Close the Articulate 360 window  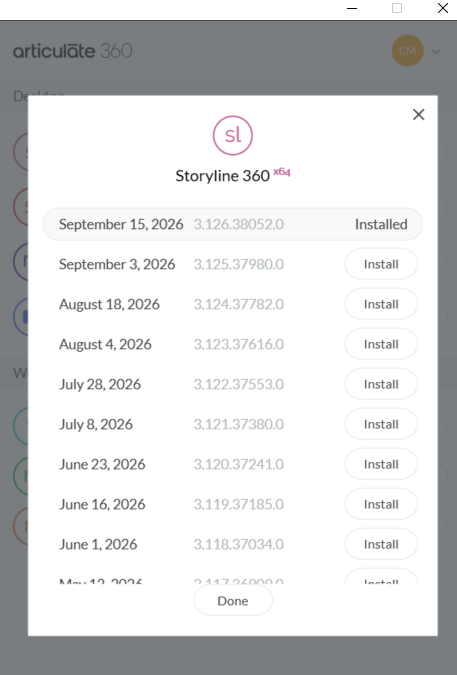(442, 8)
